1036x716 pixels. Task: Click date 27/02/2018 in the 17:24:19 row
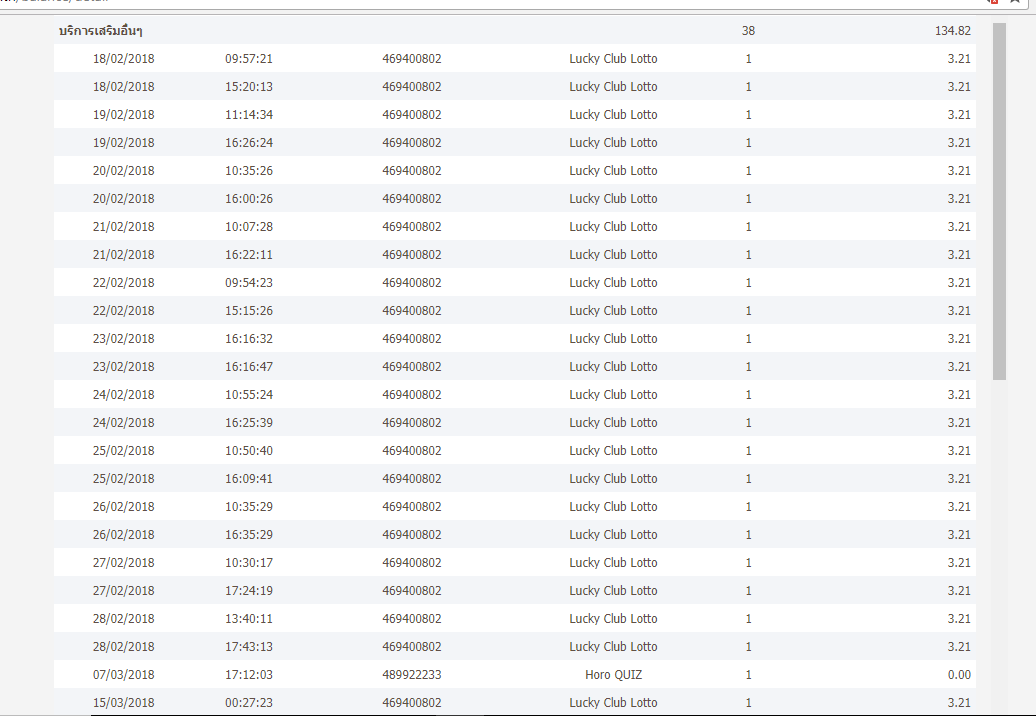click(x=124, y=591)
